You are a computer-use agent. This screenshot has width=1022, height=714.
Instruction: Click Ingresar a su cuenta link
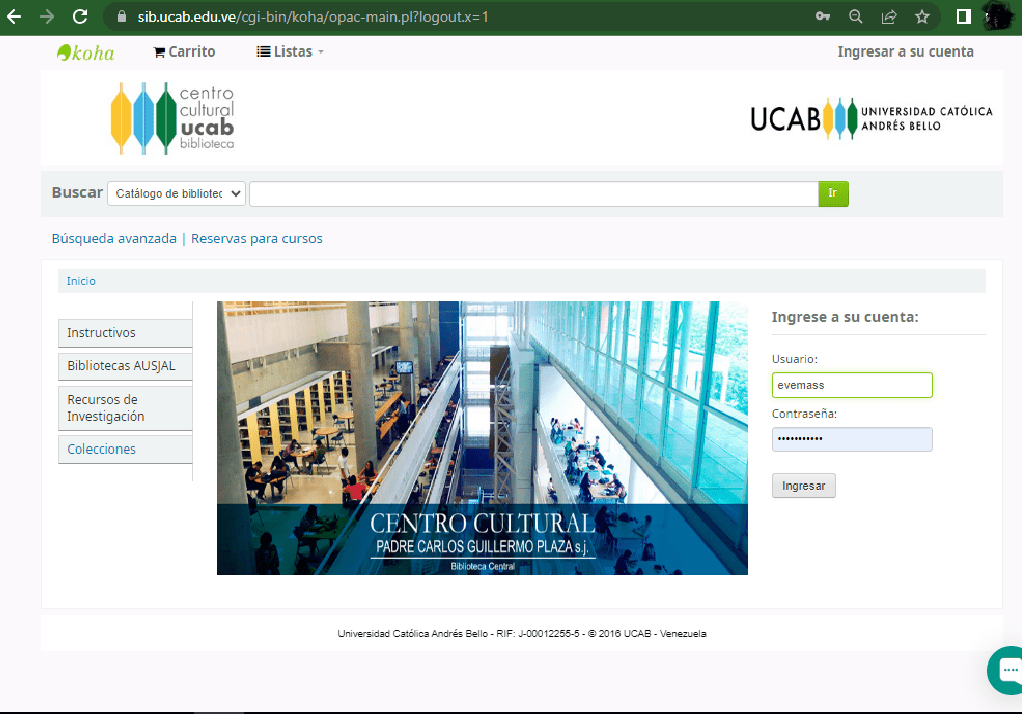tap(905, 52)
